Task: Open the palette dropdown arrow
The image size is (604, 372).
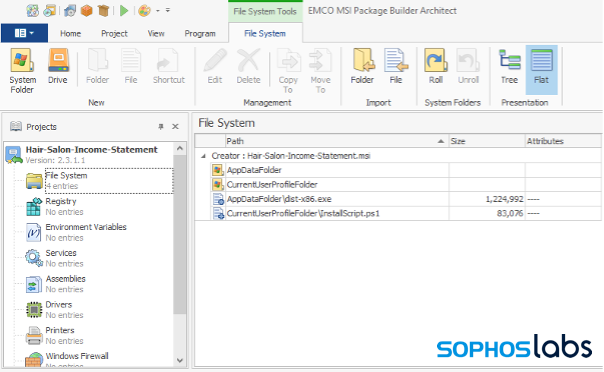Action: [x=158, y=11]
